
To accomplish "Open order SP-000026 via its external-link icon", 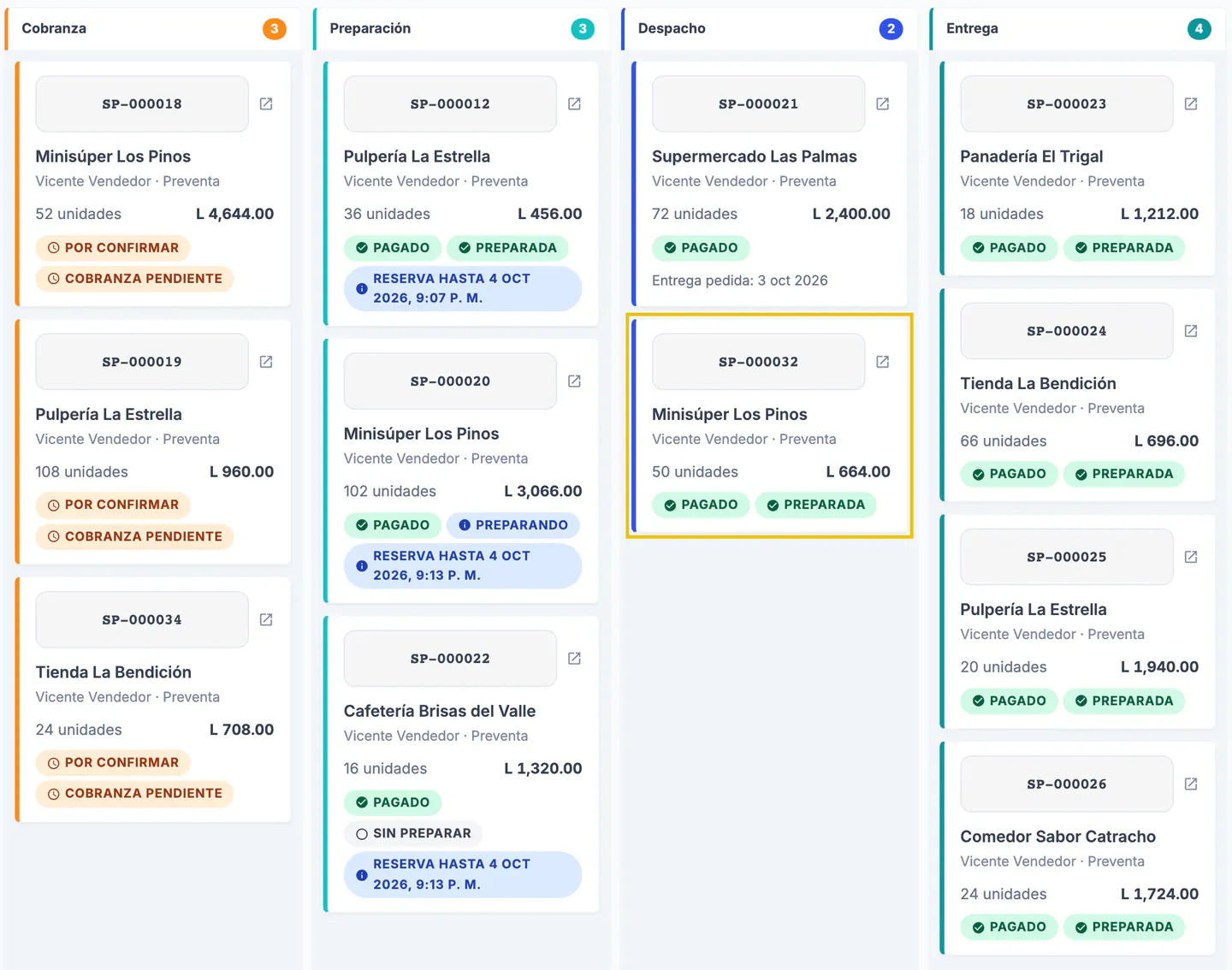I will click(x=1190, y=784).
